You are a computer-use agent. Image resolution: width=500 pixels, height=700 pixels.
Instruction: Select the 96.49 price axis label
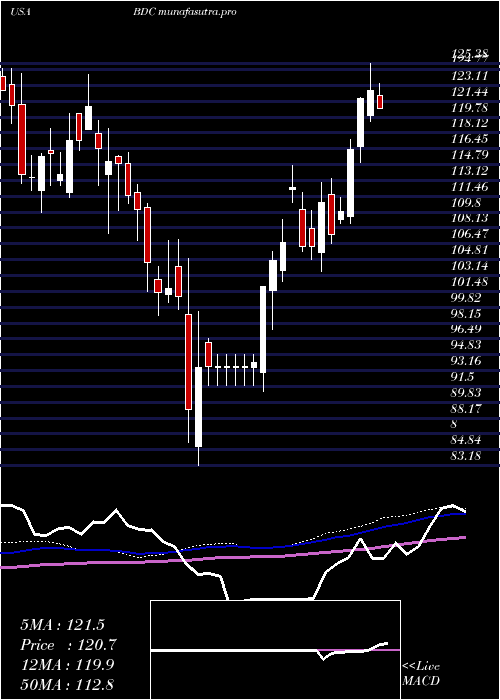click(467, 329)
